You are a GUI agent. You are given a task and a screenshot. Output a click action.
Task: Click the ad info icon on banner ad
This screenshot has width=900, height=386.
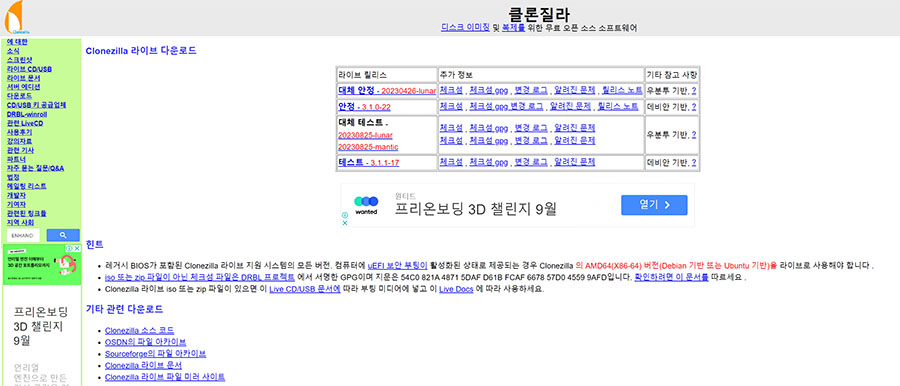[x=345, y=215]
